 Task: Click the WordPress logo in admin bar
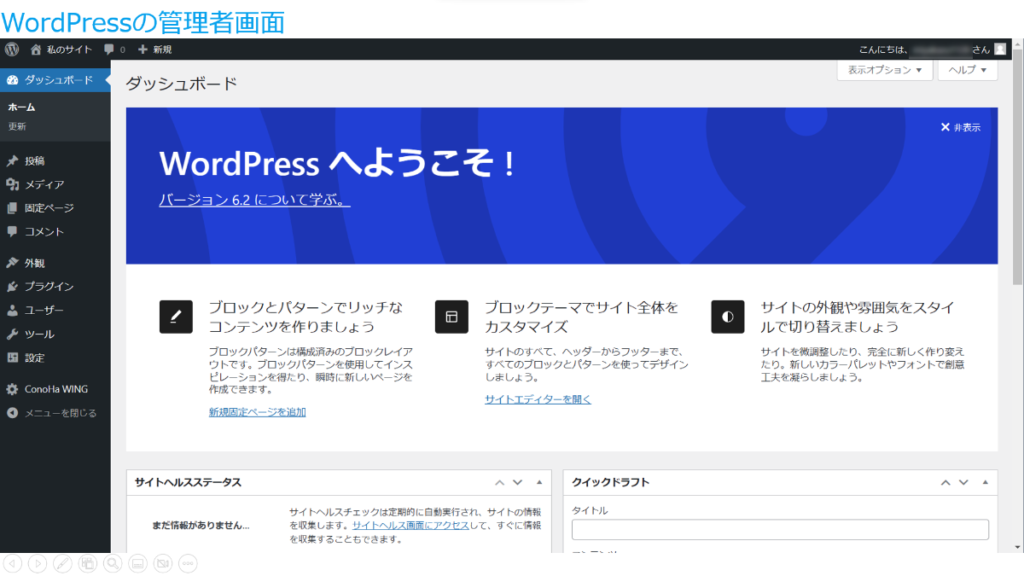12,49
